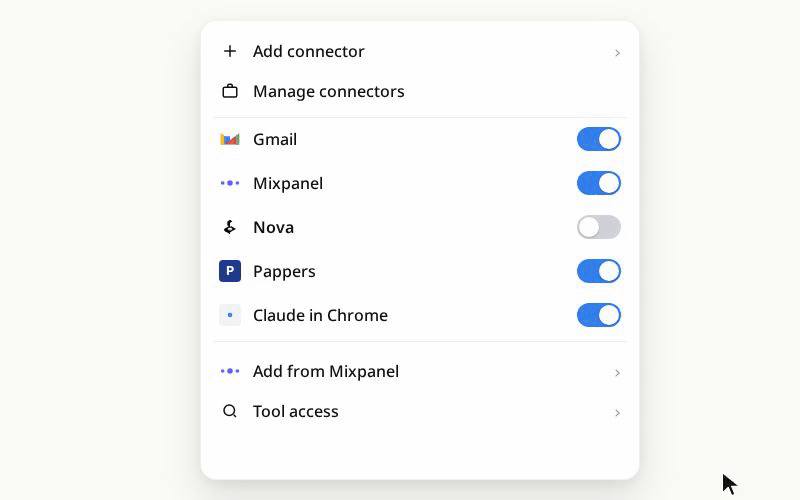Expand the Add from Mixpanel chevron

(x=617, y=373)
